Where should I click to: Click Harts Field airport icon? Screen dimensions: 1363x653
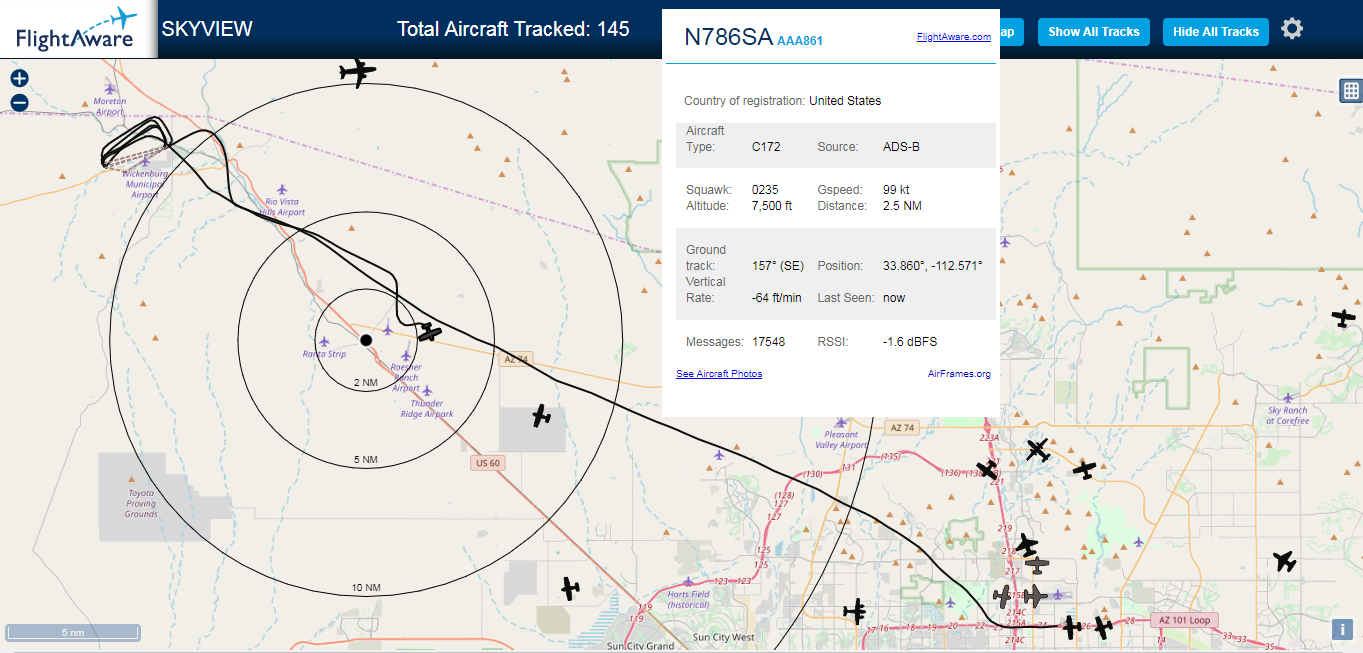tap(688, 581)
